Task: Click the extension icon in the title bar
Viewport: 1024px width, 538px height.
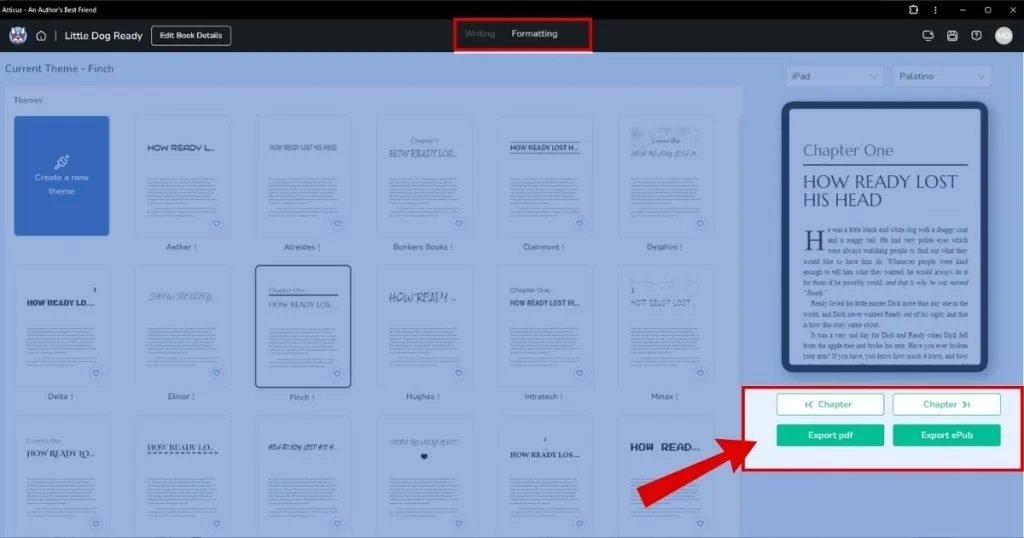Action: click(x=913, y=10)
